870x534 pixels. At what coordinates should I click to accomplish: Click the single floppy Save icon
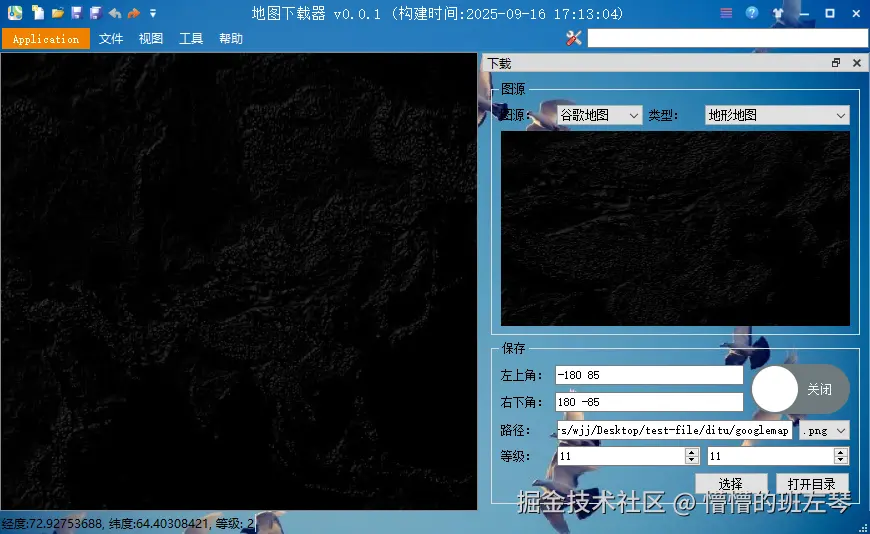[x=77, y=13]
